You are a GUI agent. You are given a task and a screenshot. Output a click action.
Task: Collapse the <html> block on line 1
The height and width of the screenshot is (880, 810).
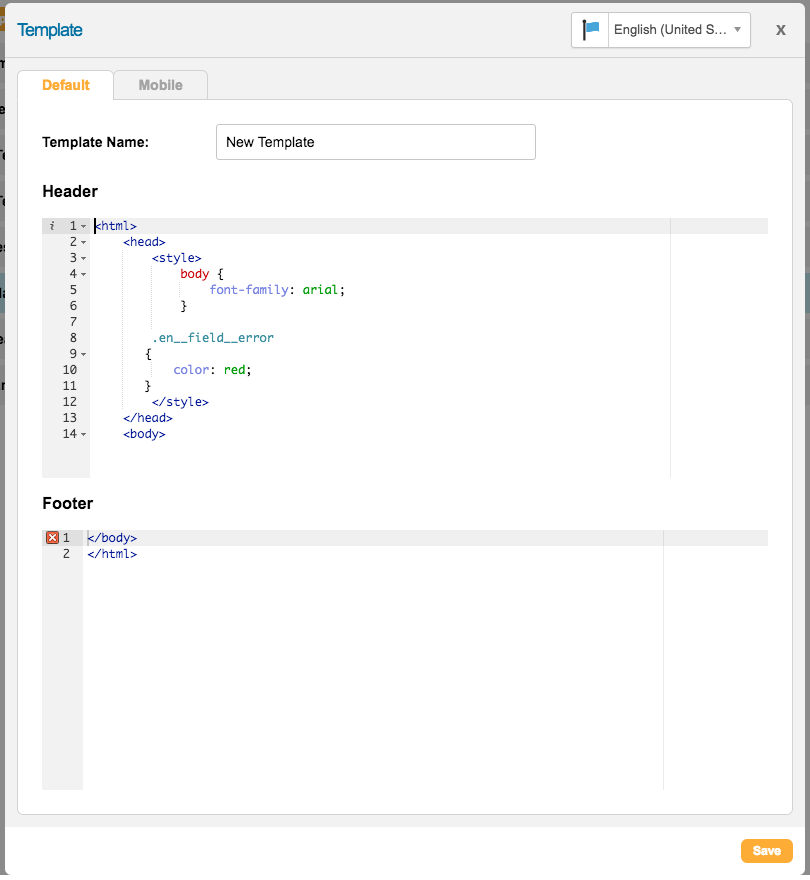coord(82,225)
